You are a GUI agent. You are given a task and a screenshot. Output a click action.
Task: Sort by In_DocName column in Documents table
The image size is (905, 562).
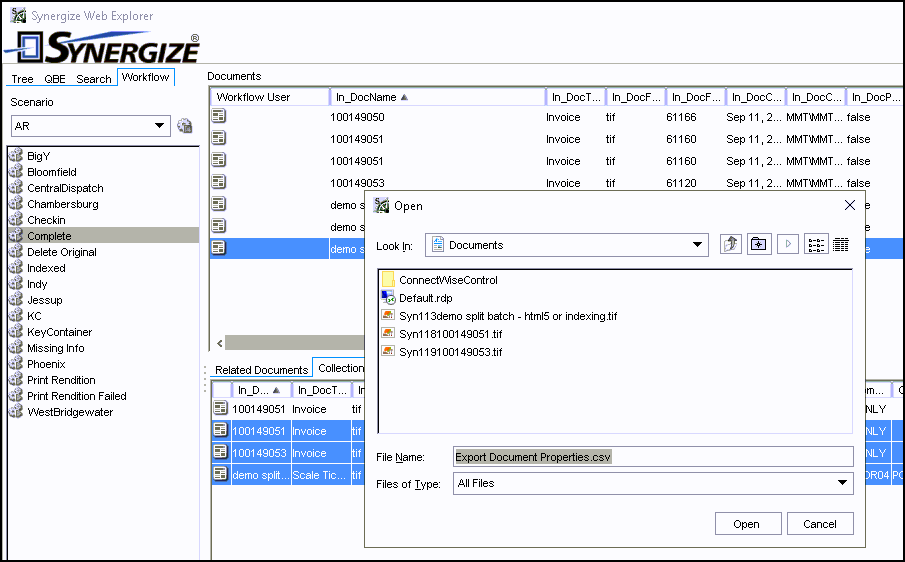437,97
